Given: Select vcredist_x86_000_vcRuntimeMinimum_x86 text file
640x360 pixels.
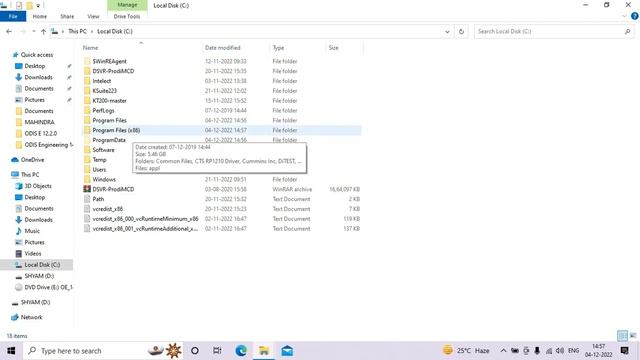Looking at the screenshot, I should pyautogui.click(x=145, y=219).
